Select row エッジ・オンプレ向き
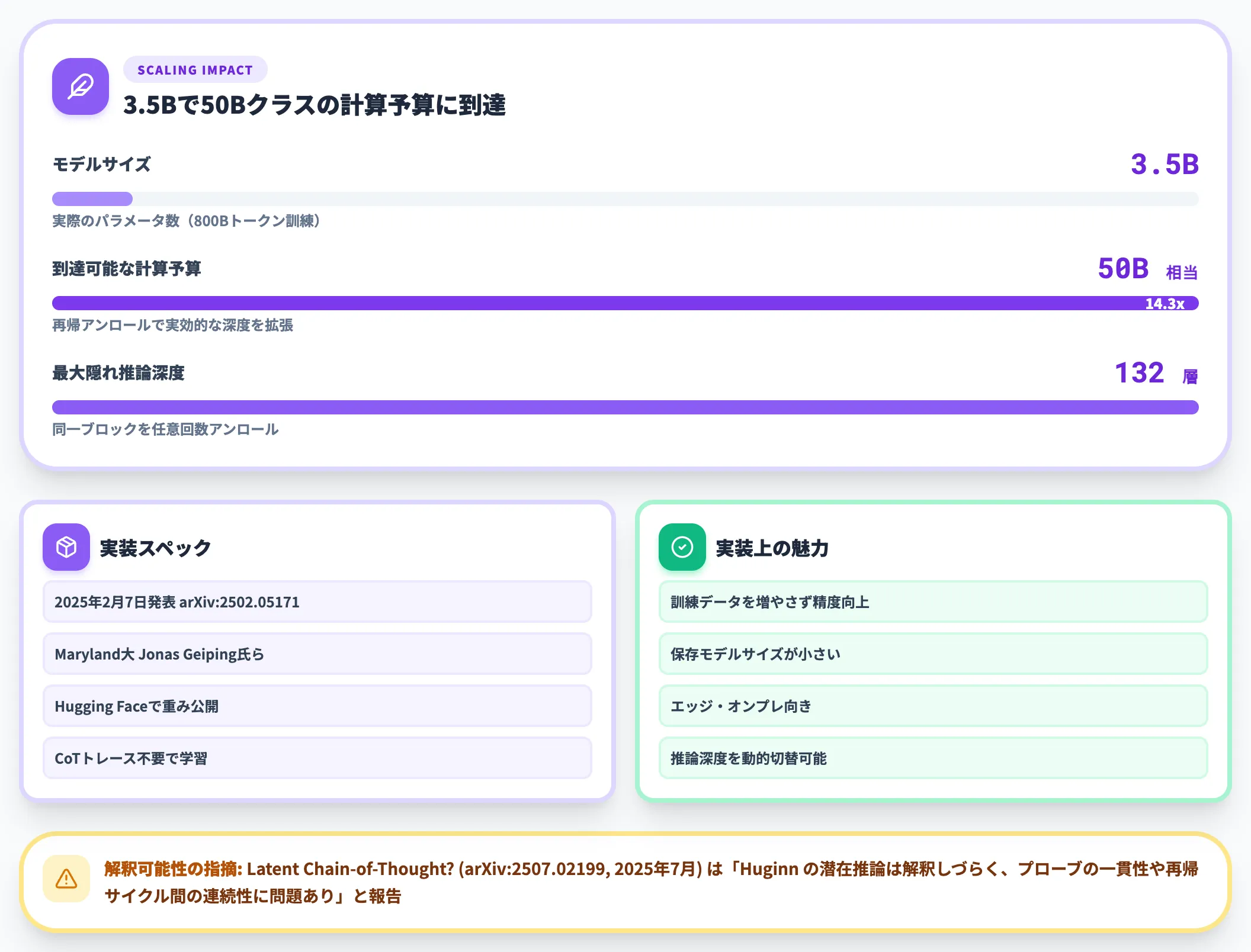This screenshot has width=1251, height=952. pos(934,706)
